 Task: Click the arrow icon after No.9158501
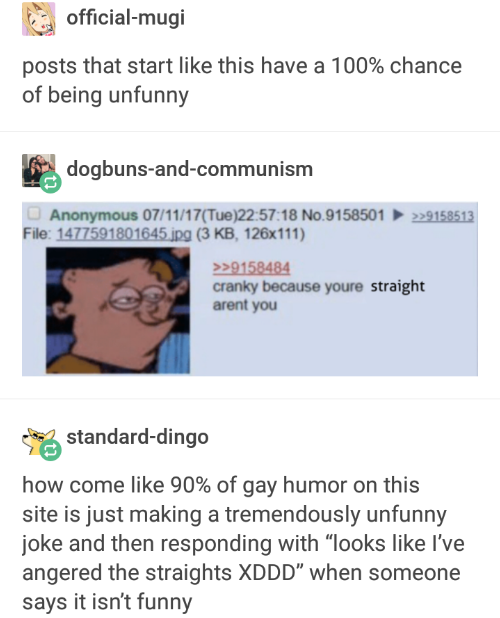(398, 215)
